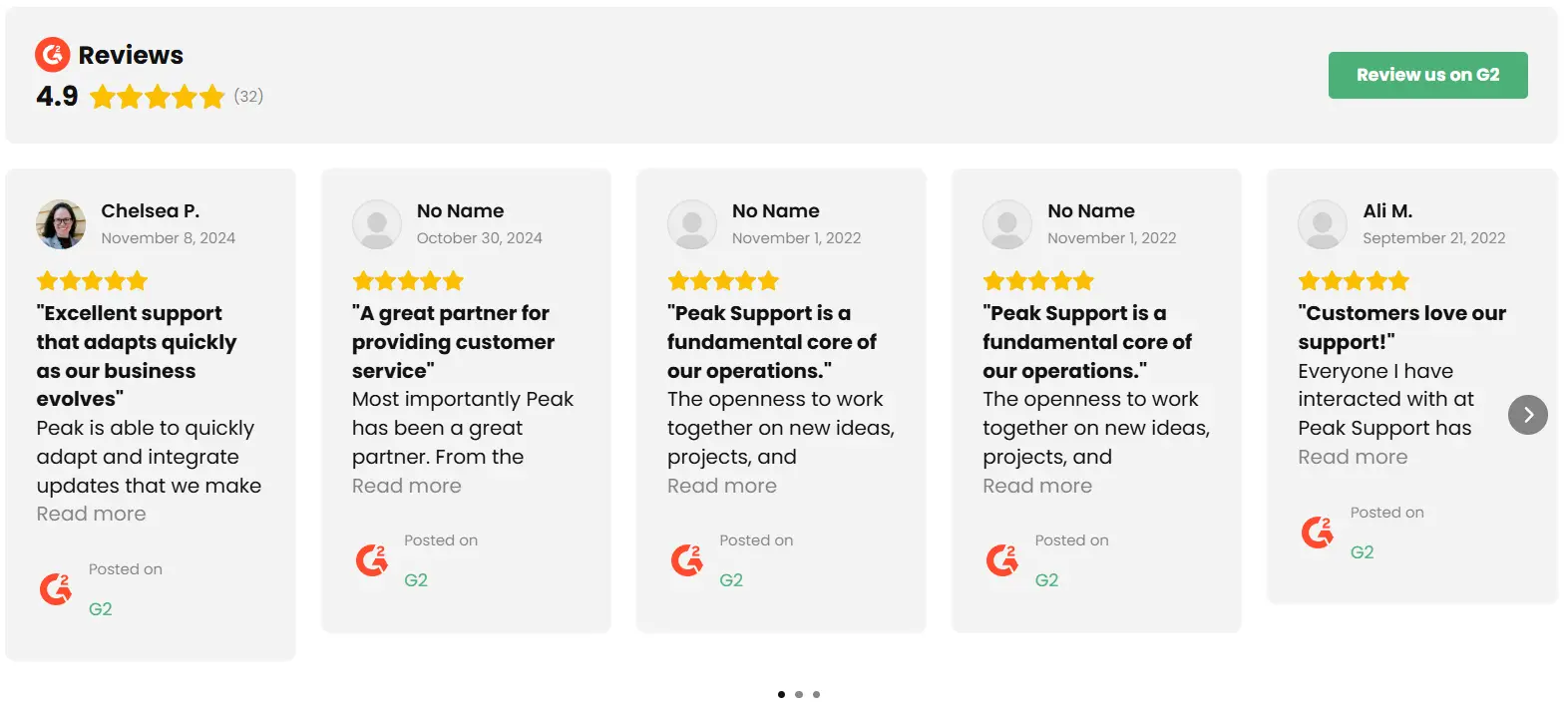Expand Chelsea P.'s review with Read more

click(x=92, y=514)
